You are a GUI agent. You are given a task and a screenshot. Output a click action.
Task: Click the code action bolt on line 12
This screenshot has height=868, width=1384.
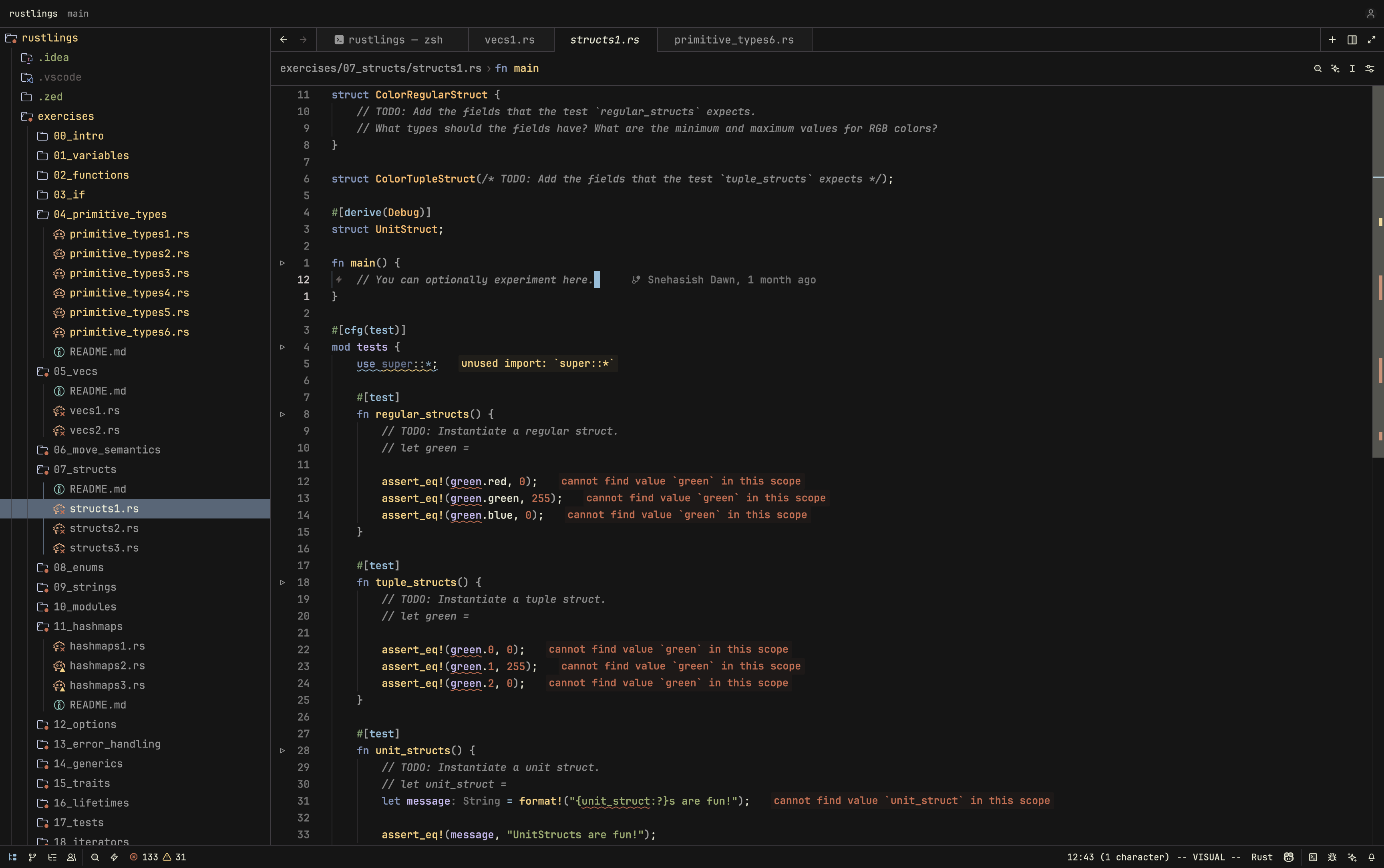(x=339, y=279)
